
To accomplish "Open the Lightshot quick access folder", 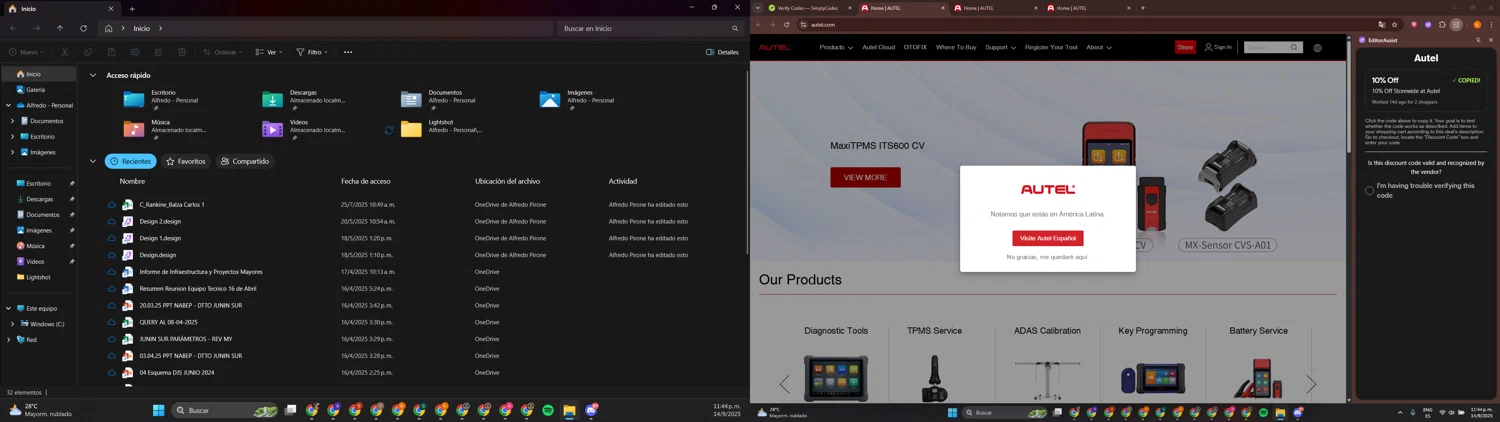I will click(440, 128).
